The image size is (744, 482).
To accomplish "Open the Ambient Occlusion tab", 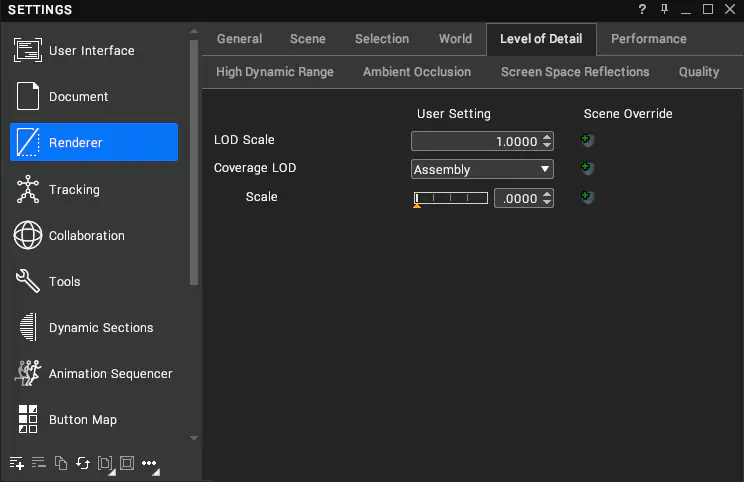I will click(417, 72).
